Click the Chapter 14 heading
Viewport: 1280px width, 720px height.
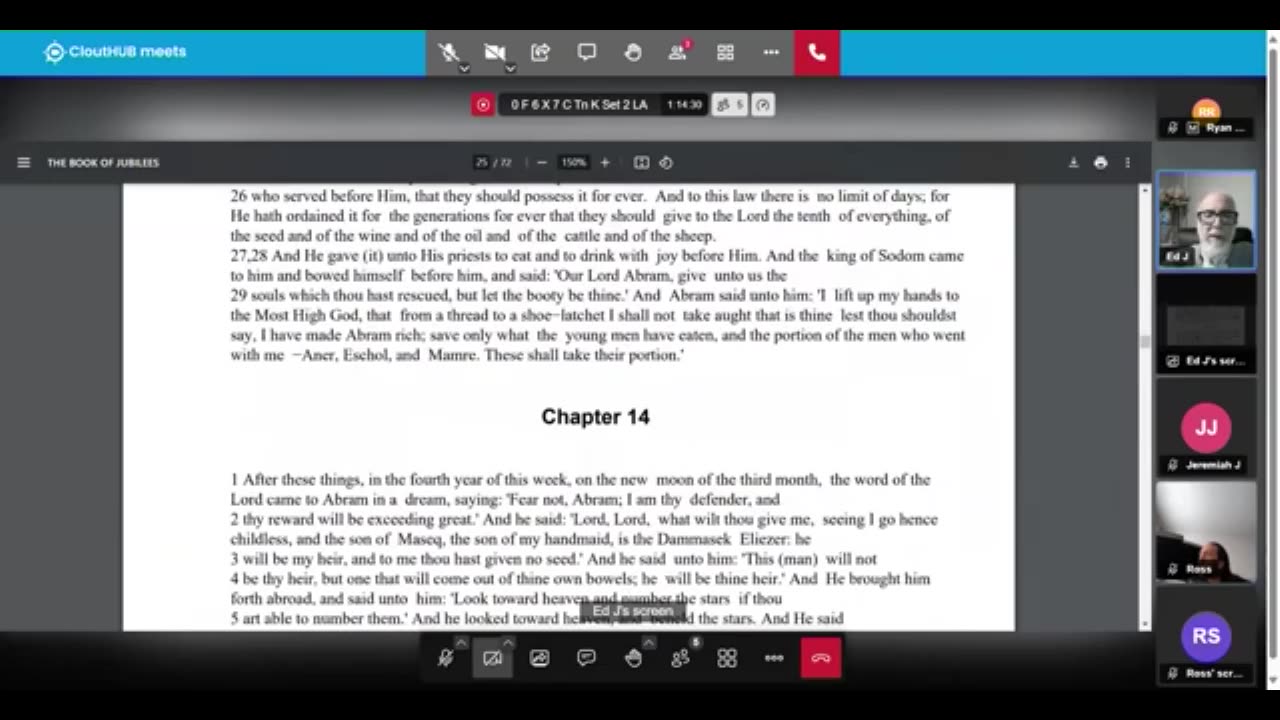pyautogui.click(x=595, y=417)
